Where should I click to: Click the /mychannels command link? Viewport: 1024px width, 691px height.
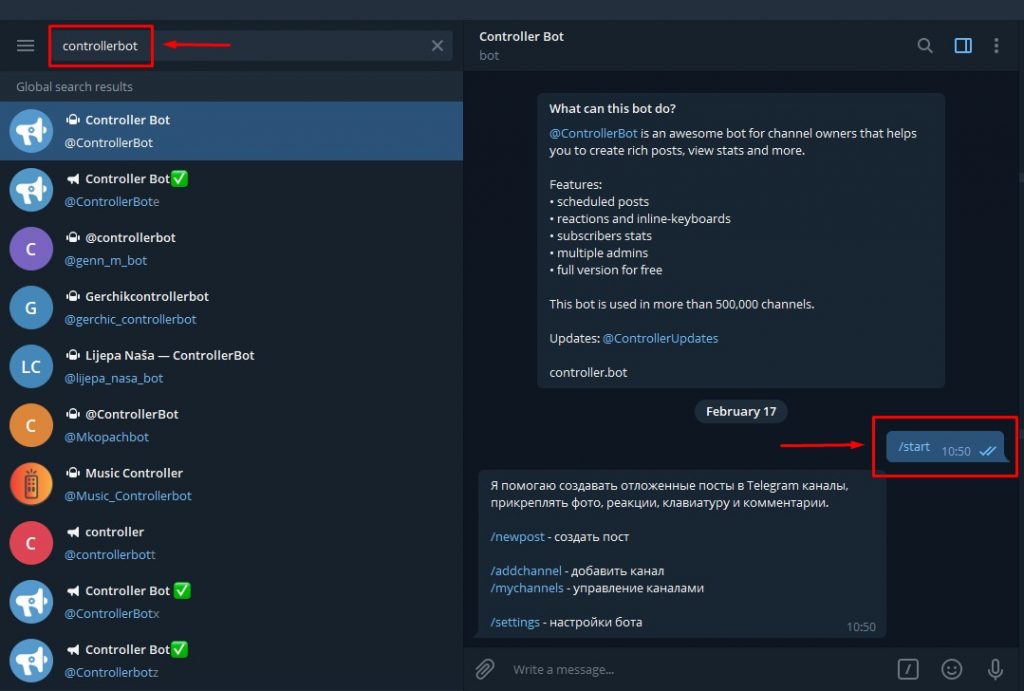(x=526, y=588)
